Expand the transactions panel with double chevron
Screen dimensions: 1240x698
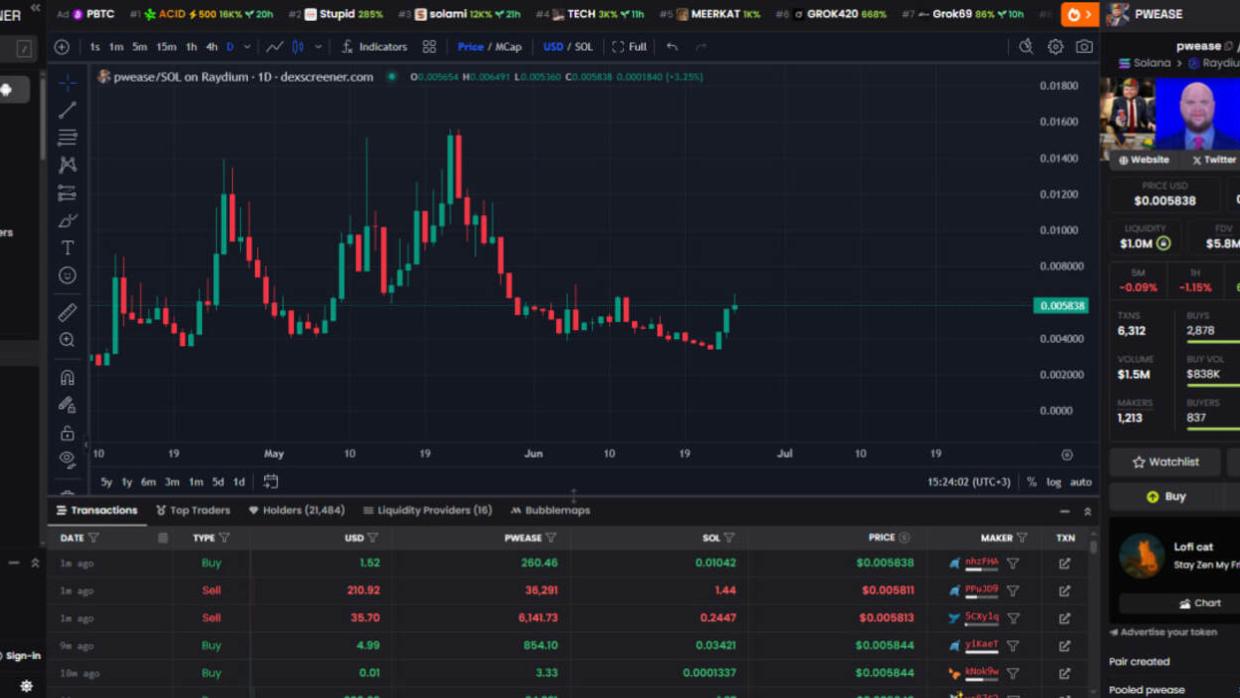tap(1088, 511)
